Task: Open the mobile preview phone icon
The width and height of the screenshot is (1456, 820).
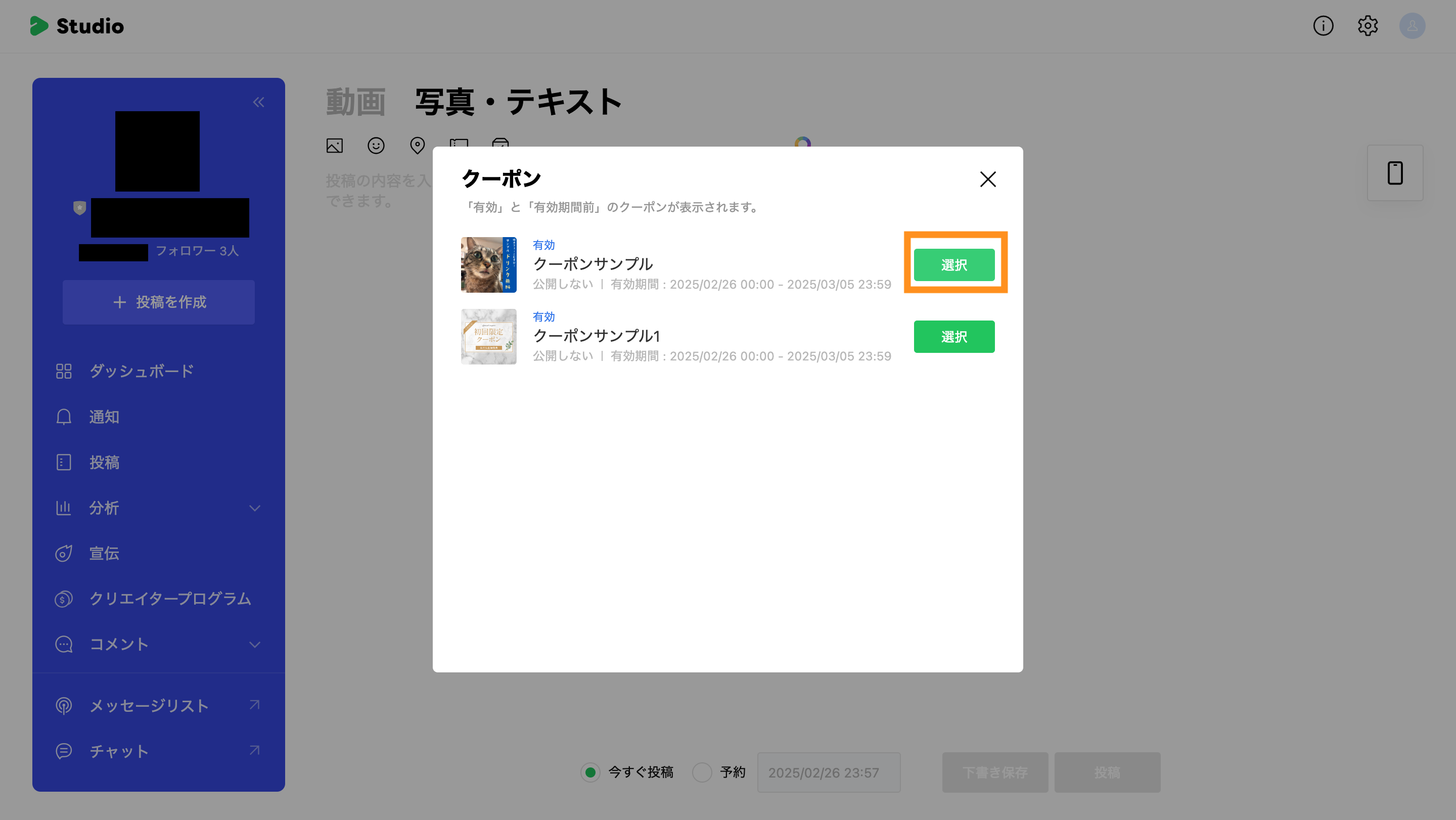Action: pyautogui.click(x=1394, y=173)
